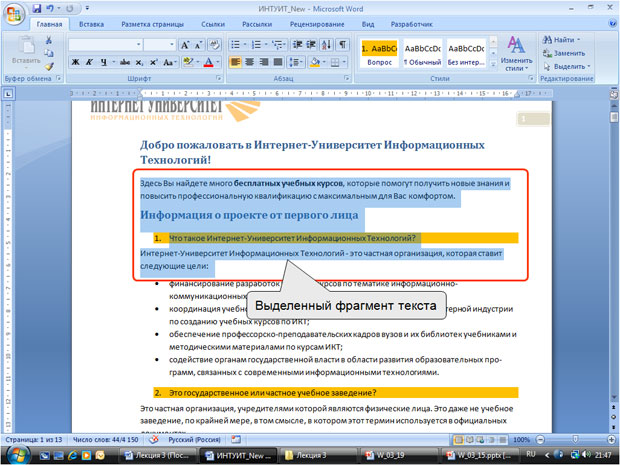The image size is (620, 465).
Task: Increase font size with grow font icon
Action: 186,45
